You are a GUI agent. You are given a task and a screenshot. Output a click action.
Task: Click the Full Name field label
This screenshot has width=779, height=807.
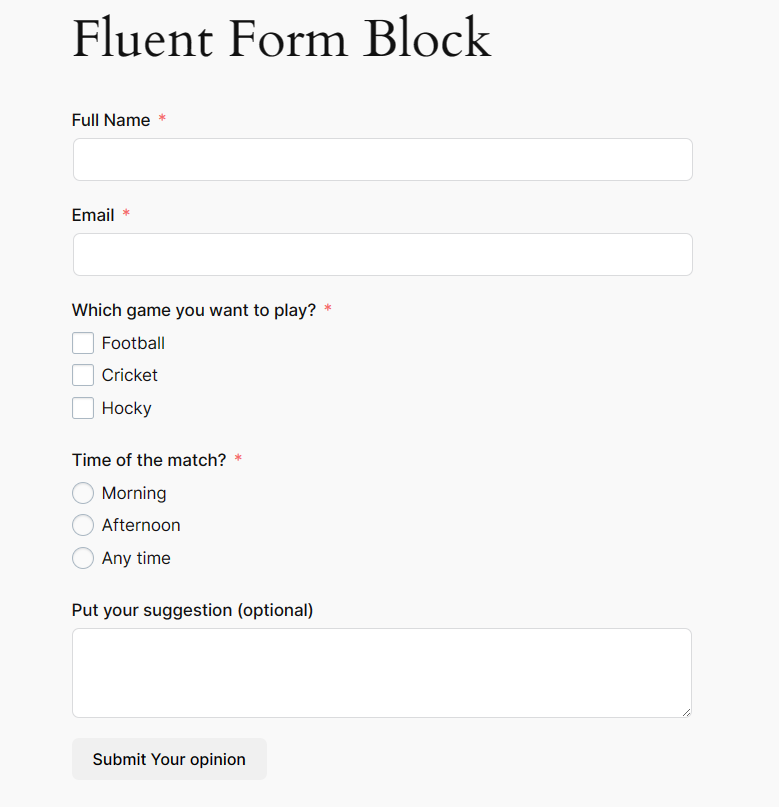[x=111, y=120]
